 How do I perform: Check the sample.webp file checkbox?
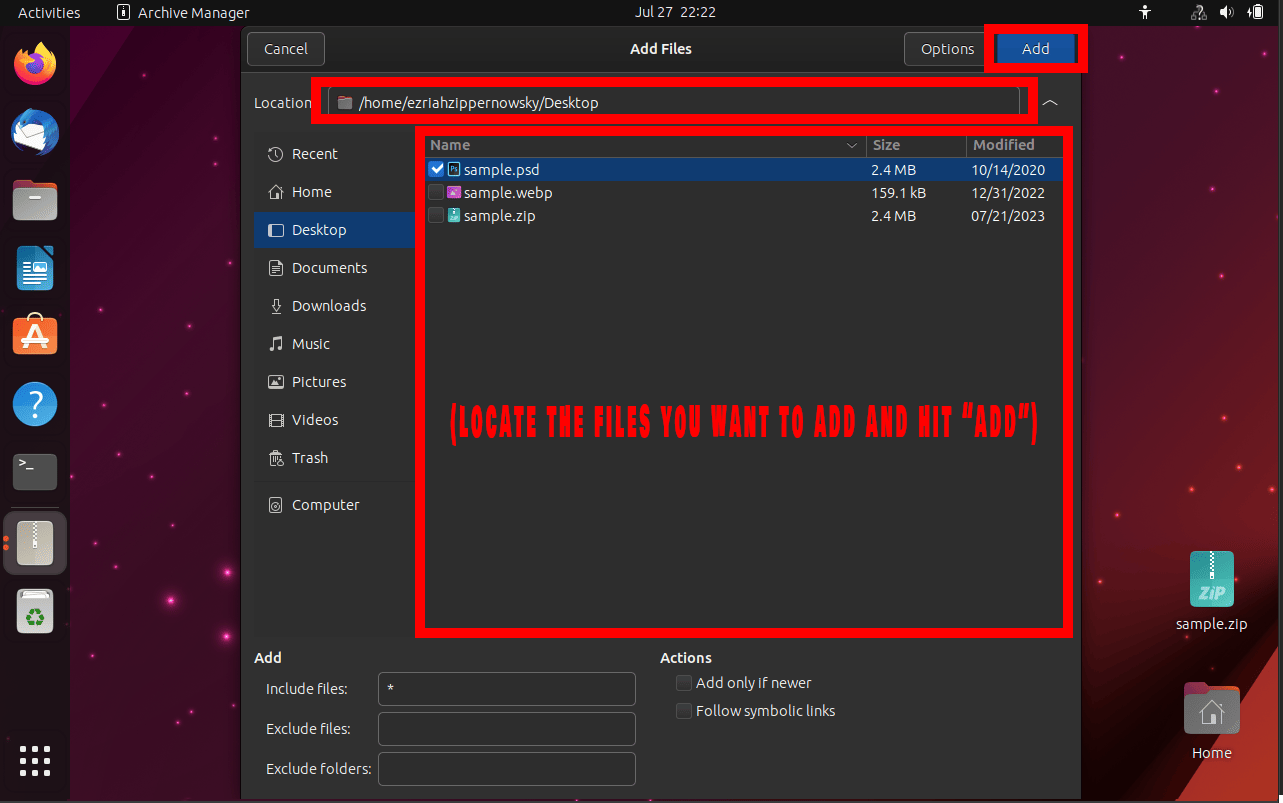435,192
